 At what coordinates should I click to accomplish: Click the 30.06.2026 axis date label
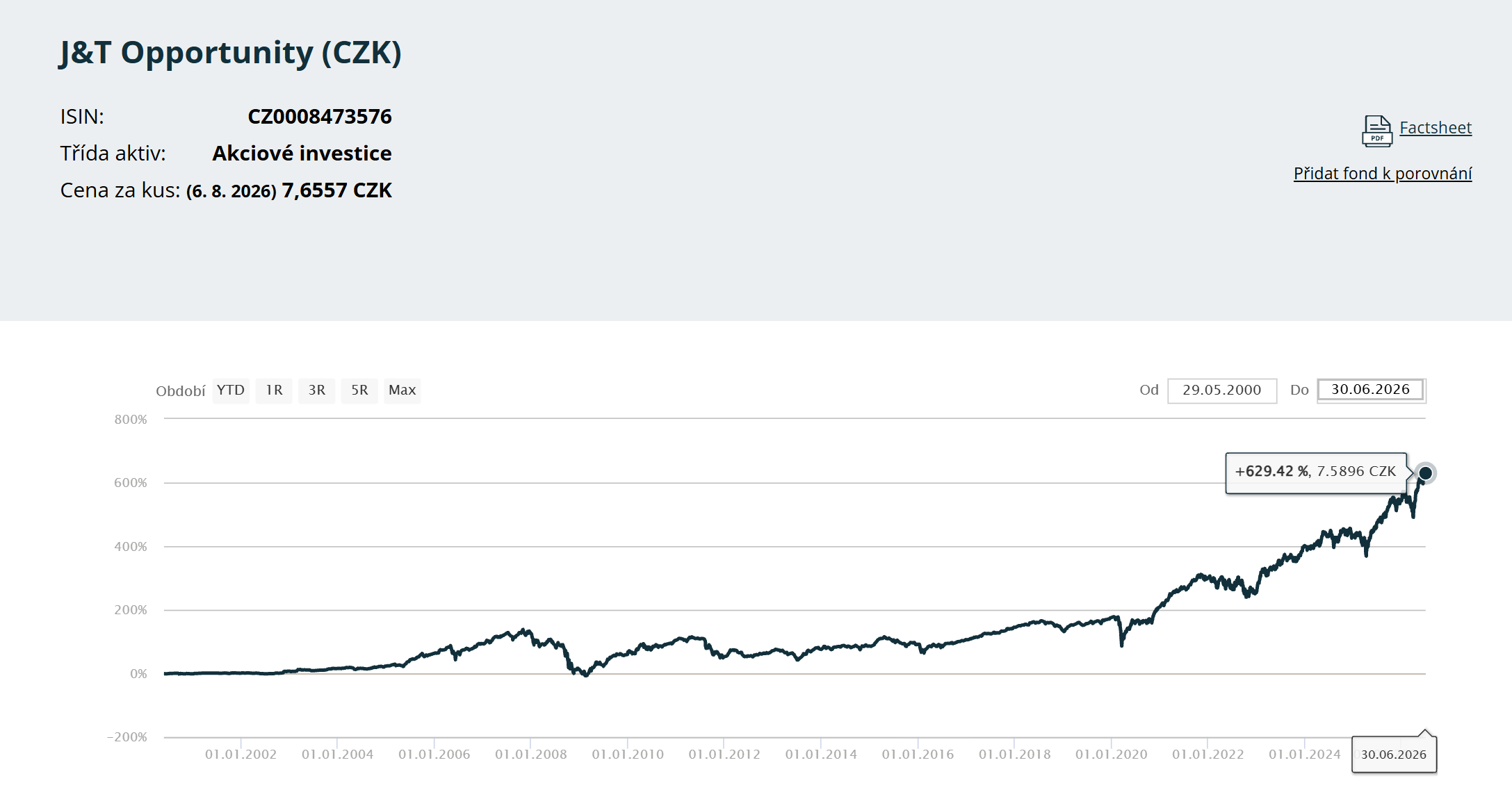[x=1394, y=755]
